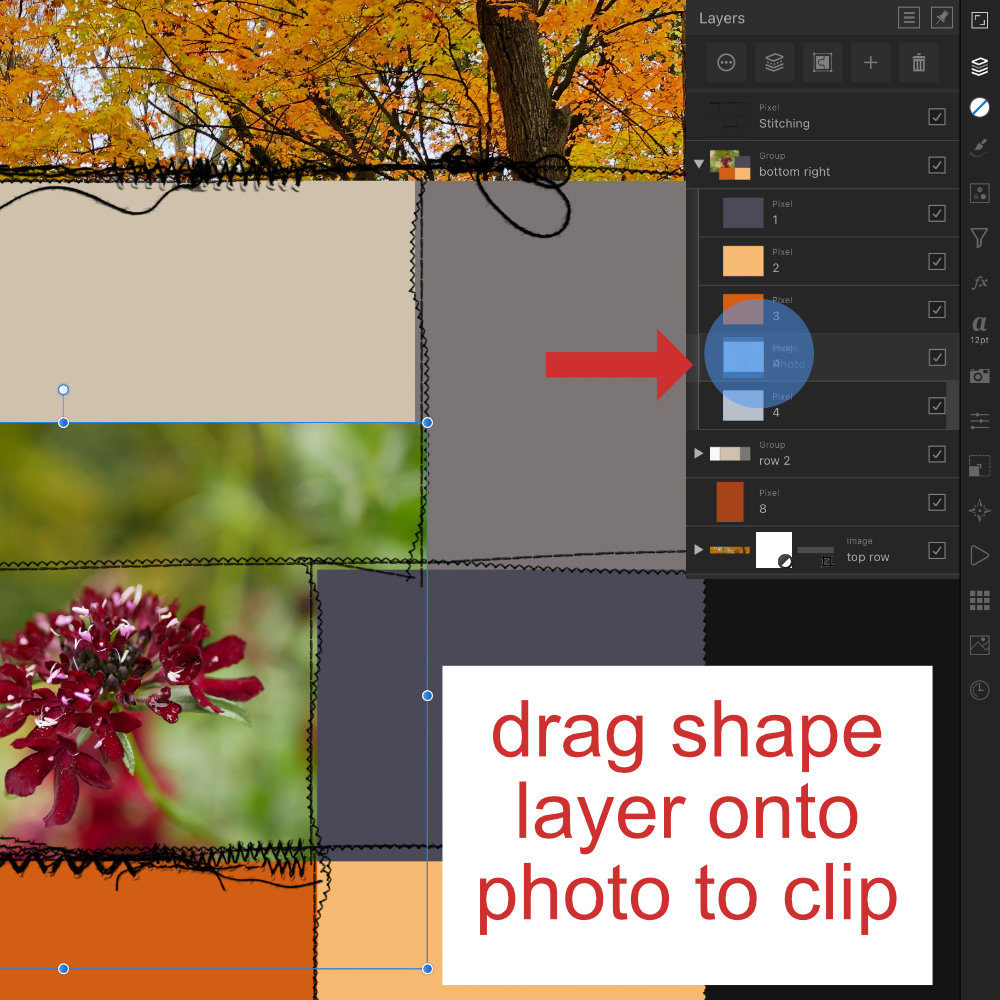This screenshot has width=1000, height=1000.
Task: Open the Stock camera studio icon
Action: [x=980, y=376]
